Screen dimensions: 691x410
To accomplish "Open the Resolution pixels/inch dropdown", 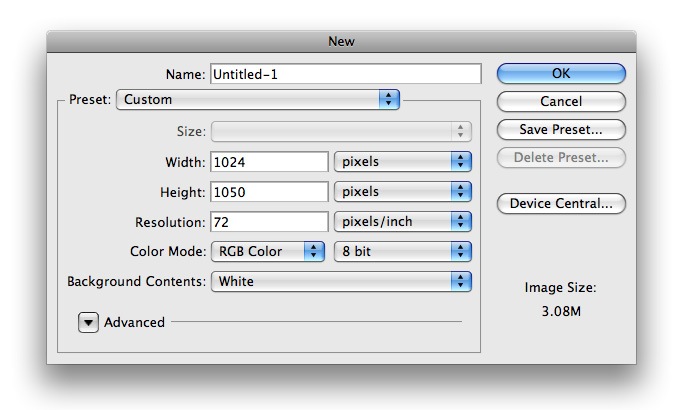I will [x=403, y=222].
